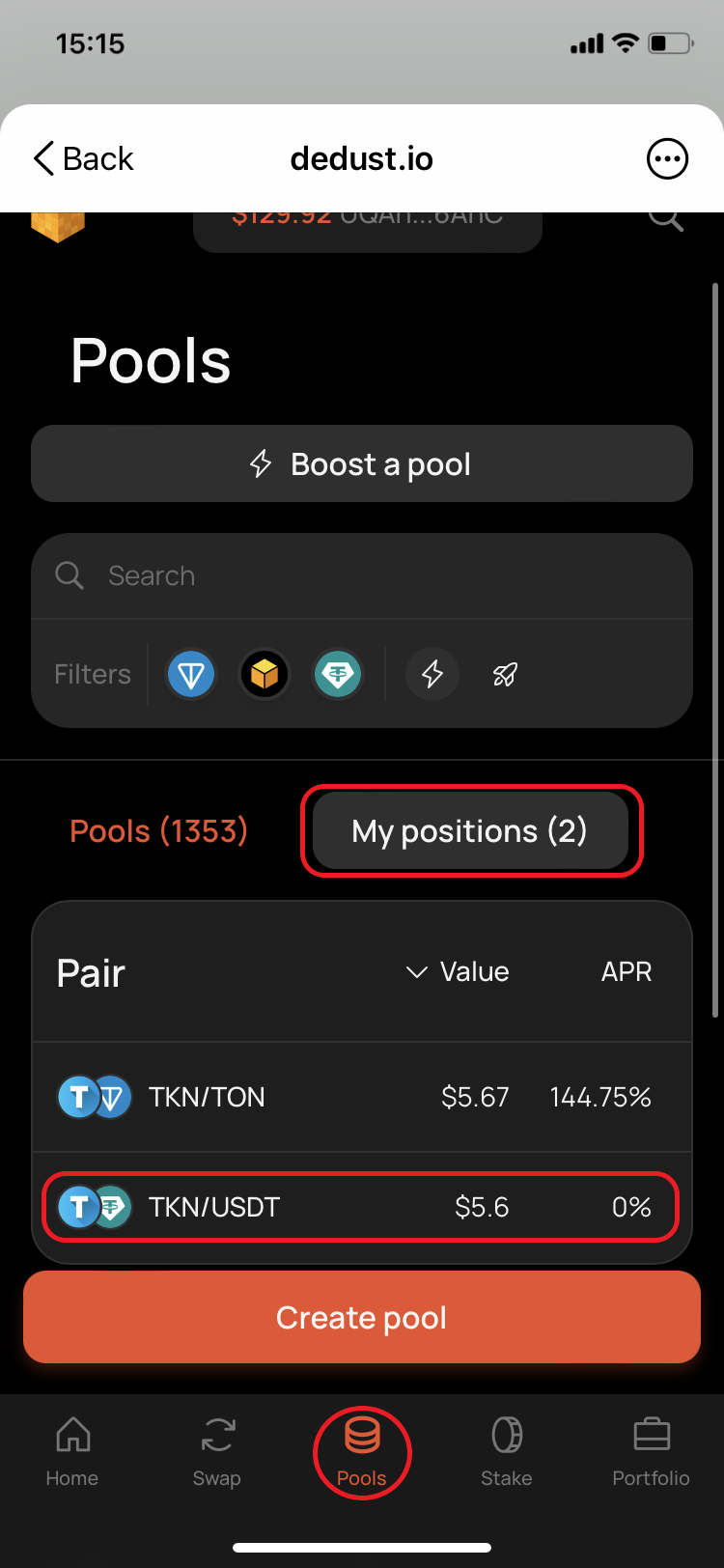Image resolution: width=724 pixels, height=1568 pixels.
Task: Toggle the TON token filter
Action: click(191, 674)
